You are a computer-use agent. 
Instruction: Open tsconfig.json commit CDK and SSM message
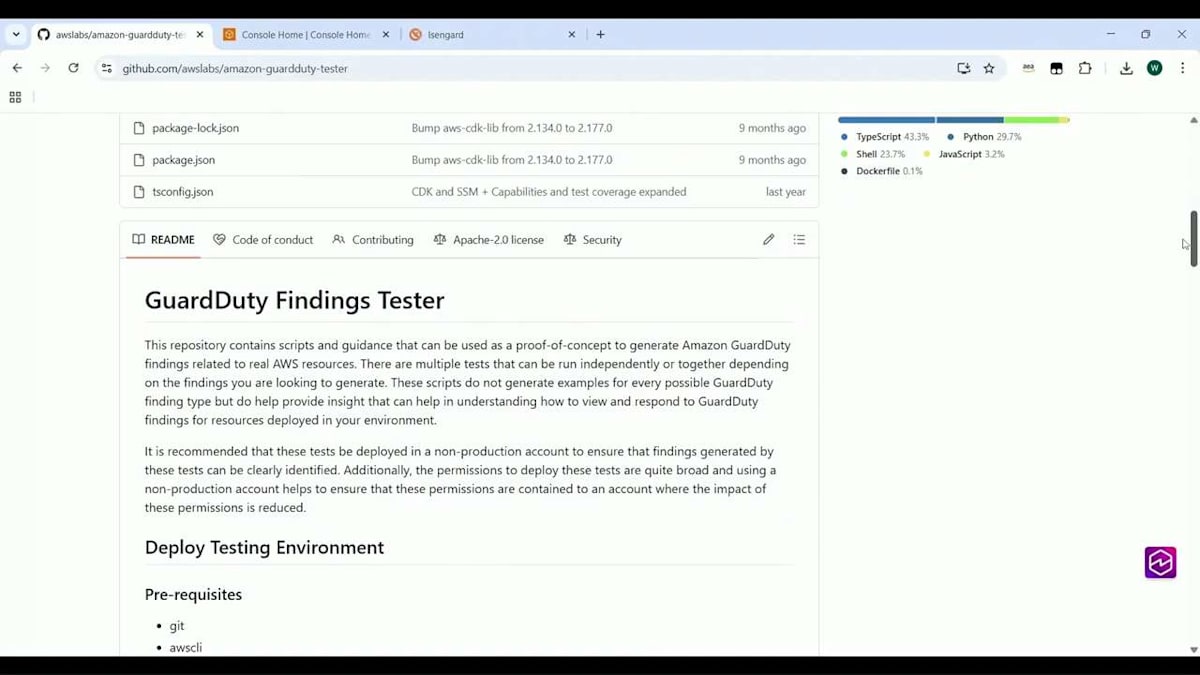(x=549, y=192)
